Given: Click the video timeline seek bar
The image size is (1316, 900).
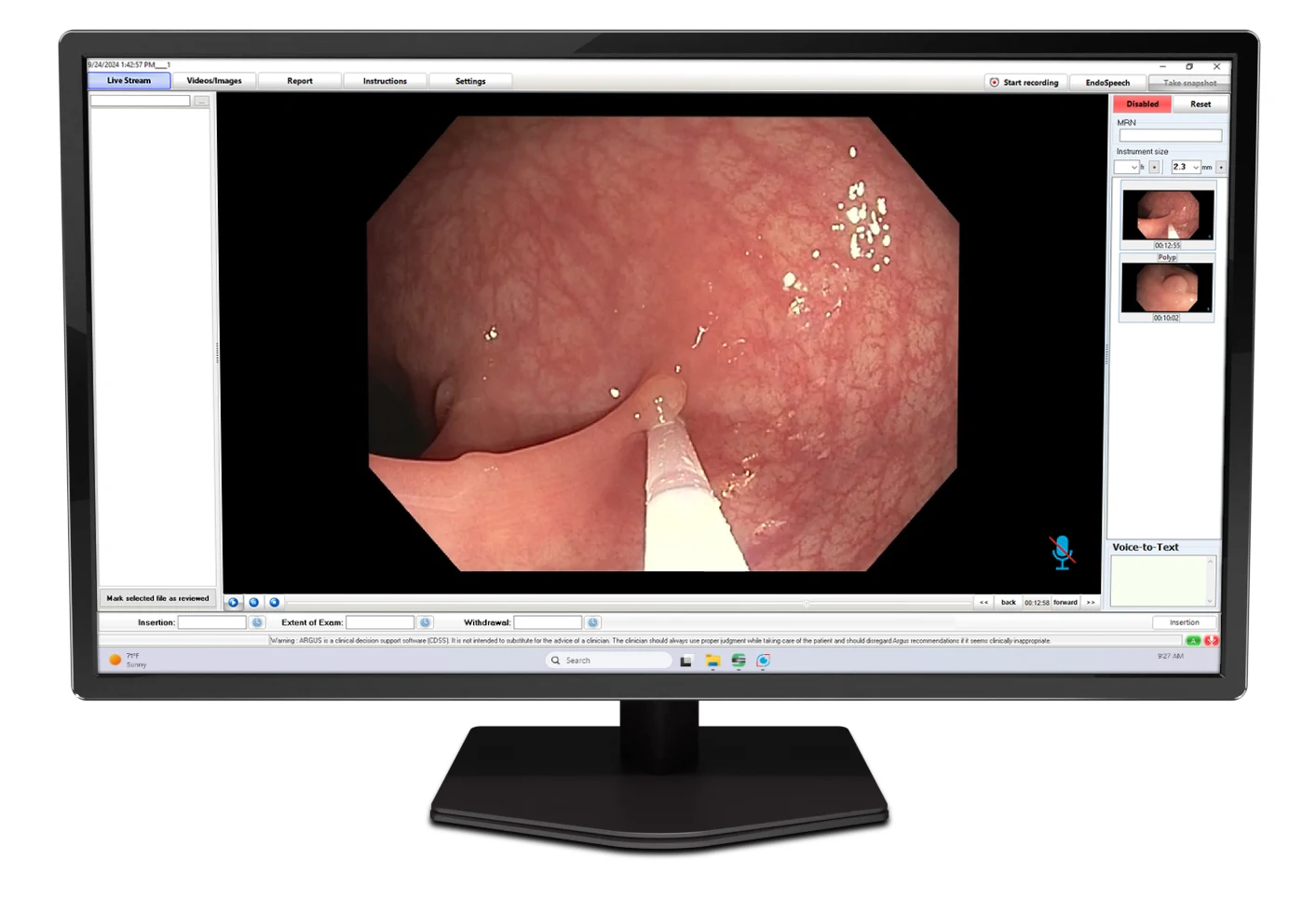Looking at the screenshot, I should (629, 603).
